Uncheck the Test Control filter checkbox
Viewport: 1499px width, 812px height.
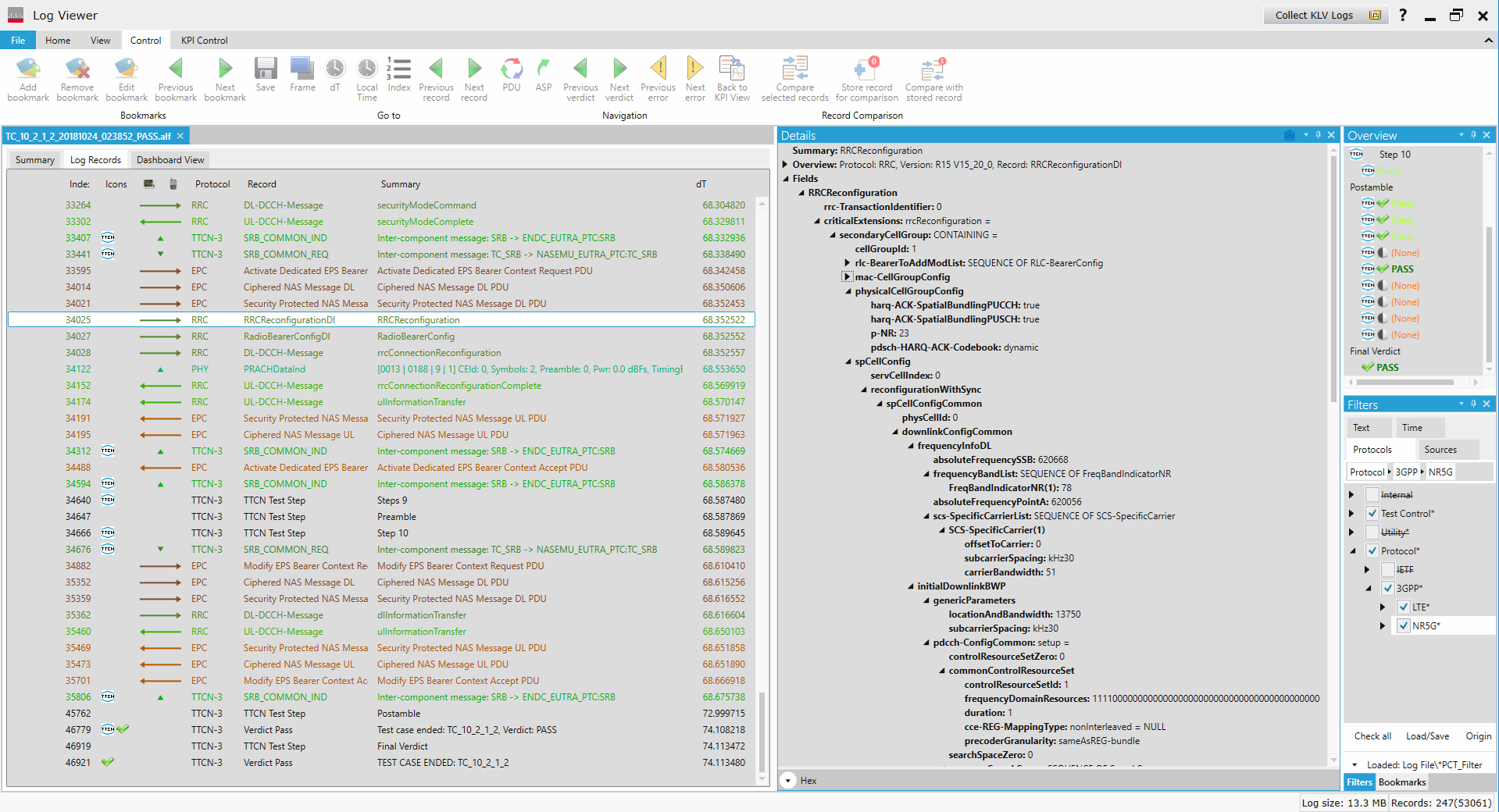pyautogui.click(x=1372, y=513)
